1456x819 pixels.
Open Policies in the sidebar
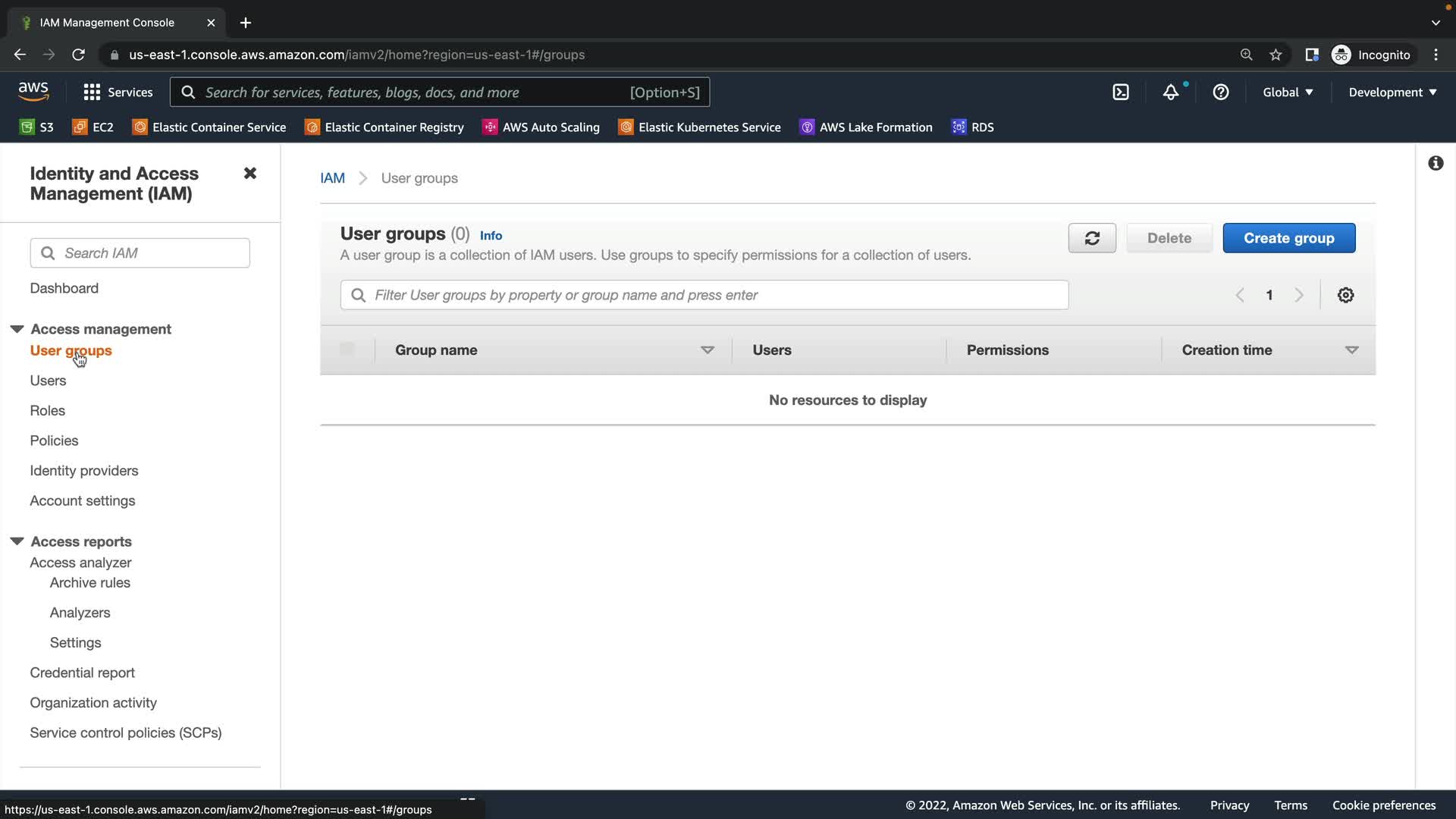(54, 441)
